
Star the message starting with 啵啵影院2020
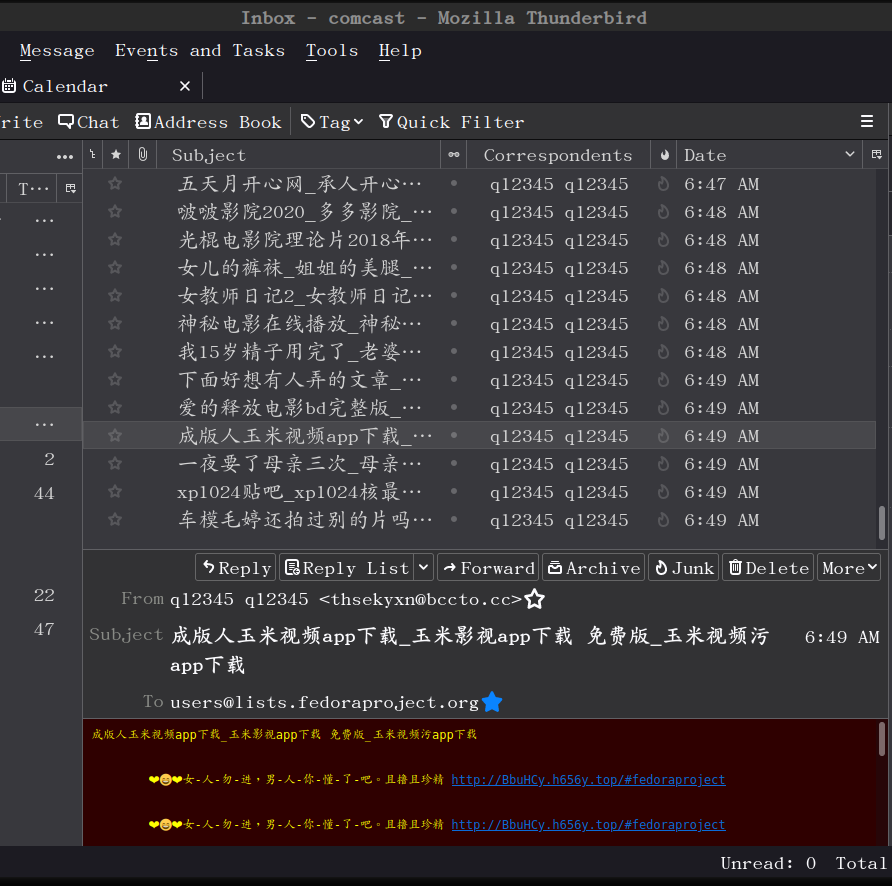coord(115,212)
